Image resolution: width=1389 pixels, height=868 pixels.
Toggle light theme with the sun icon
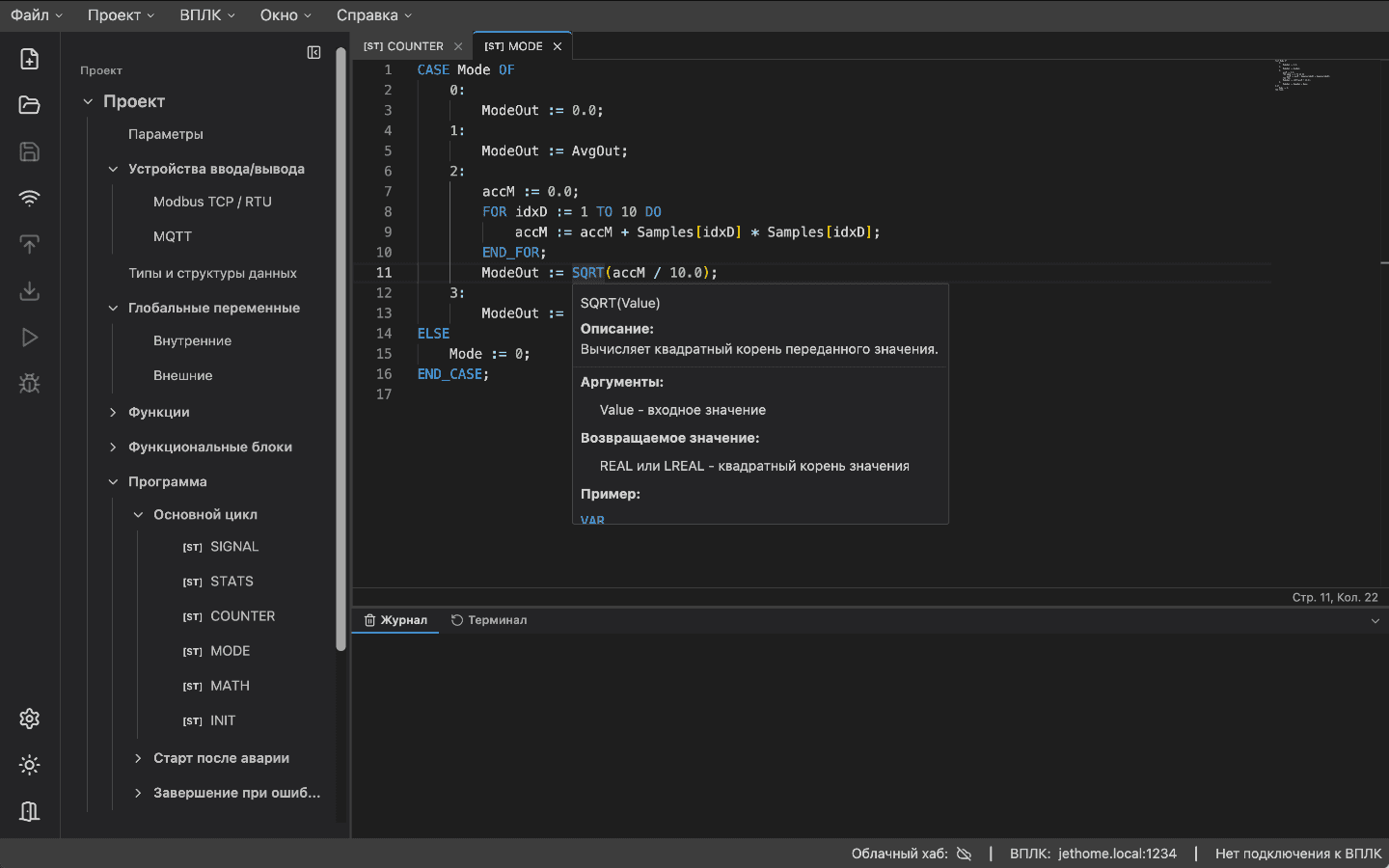point(30,765)
